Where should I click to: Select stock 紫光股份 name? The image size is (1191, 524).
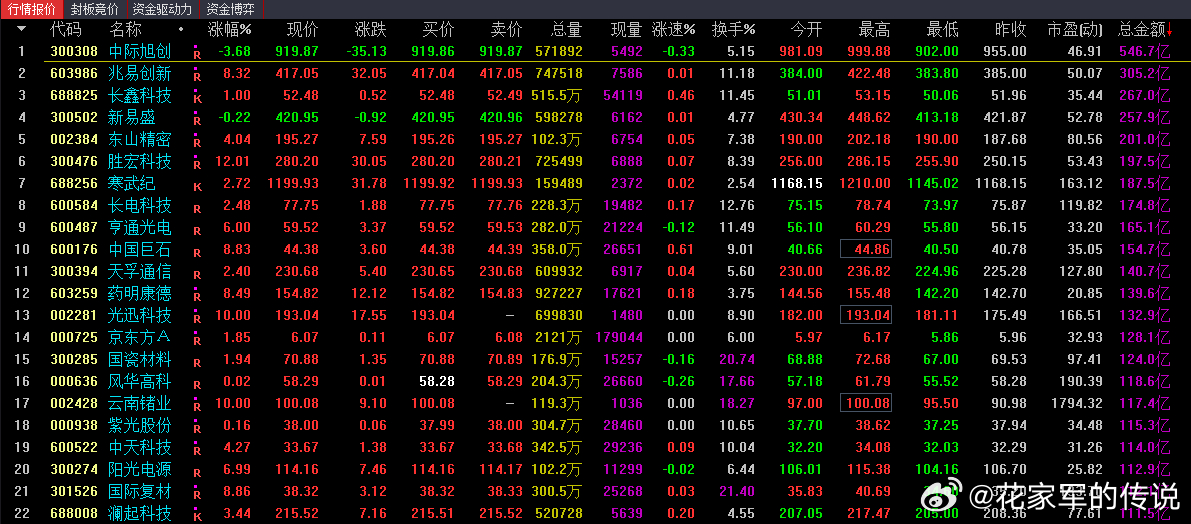coord(141,425)
